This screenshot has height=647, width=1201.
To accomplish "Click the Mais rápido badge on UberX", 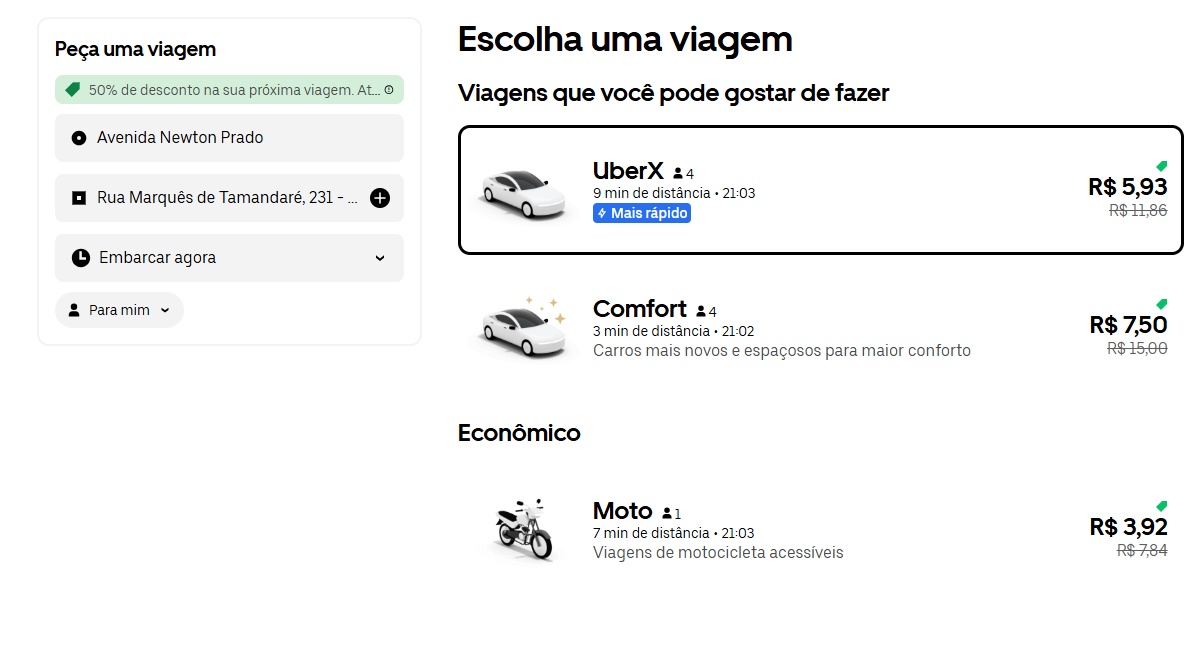I will coord(642,213).
